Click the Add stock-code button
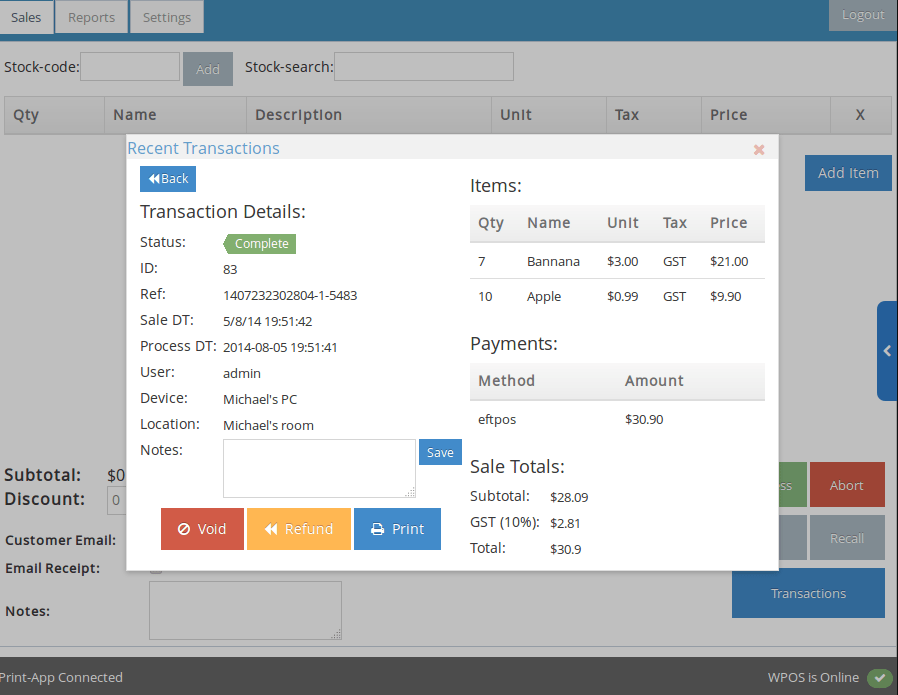 (x=208, y=69)
